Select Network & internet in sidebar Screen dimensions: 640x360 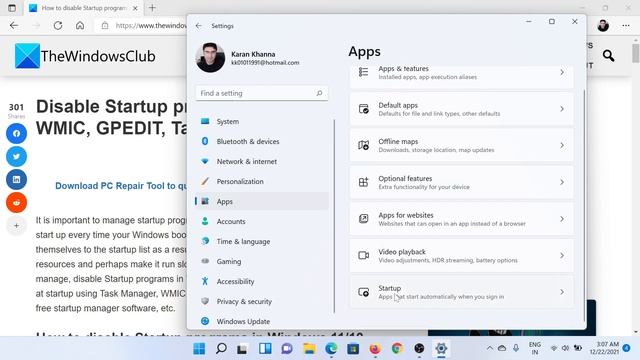click(x=261, y=161)
